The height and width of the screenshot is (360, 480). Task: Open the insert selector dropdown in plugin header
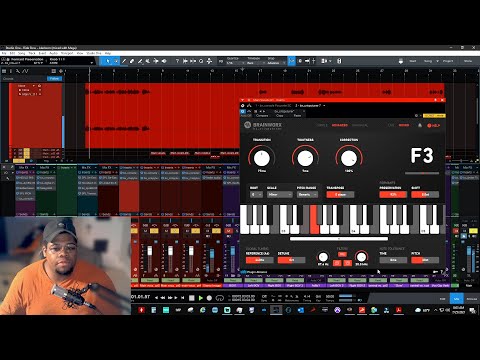coord(324,106)
